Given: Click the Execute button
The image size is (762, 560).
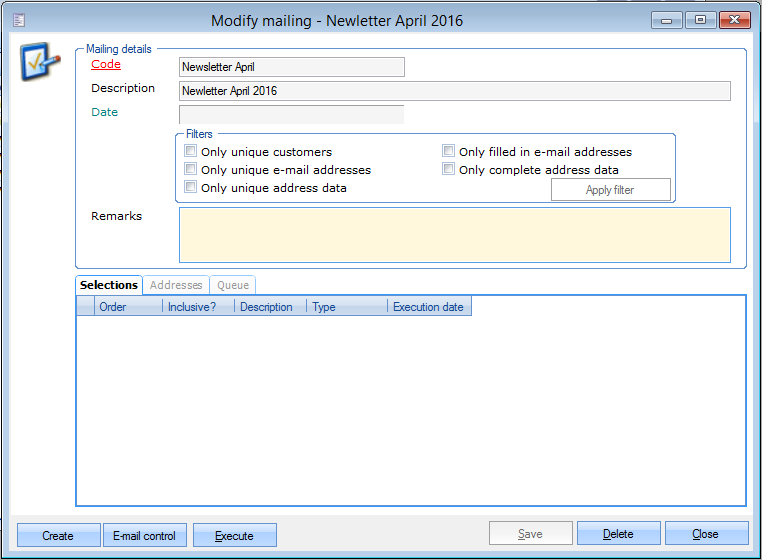Looking at the screenshot, I should (234, 535).
